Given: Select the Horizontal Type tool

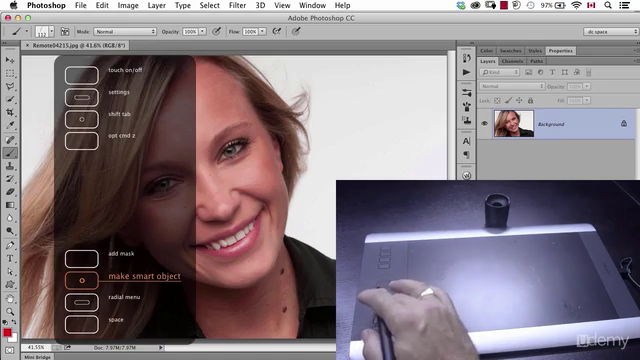Looking at the screenshot, I should tap(10, 258).
